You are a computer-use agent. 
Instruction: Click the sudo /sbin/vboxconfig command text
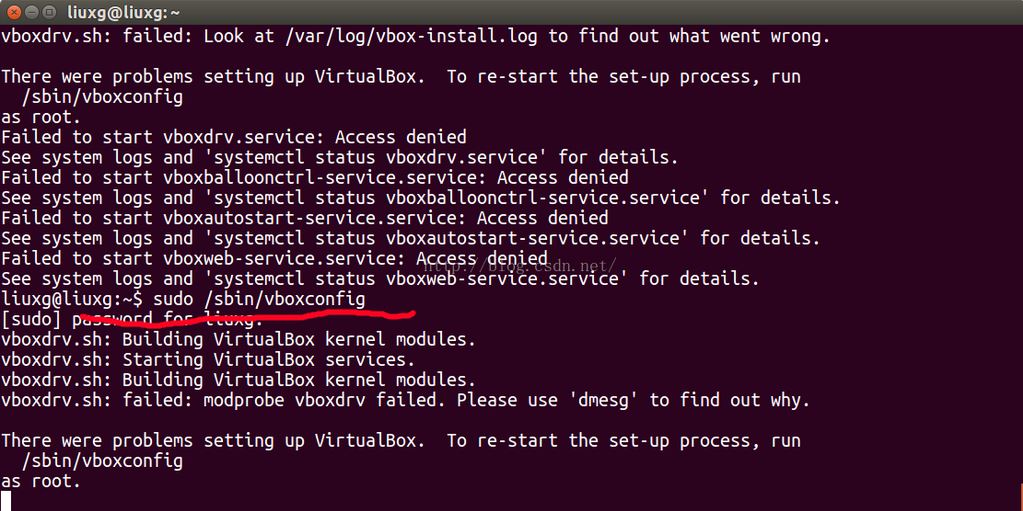tap(259, 299)
